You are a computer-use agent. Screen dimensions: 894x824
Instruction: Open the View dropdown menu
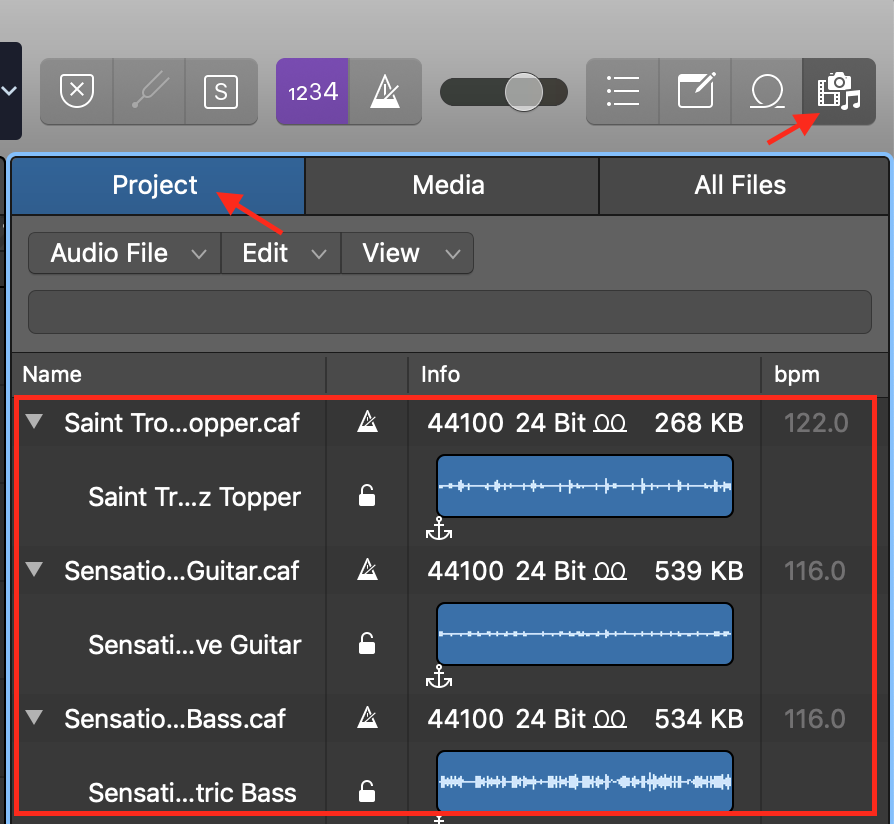pyautogui.click(x=407, y=253)
